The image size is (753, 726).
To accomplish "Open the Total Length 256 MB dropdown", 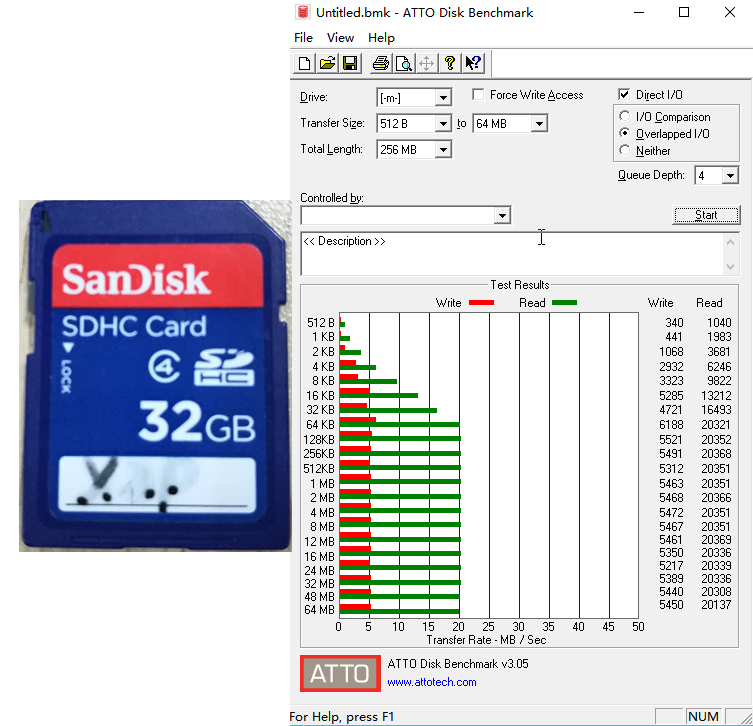I will pyautogui.click(x=443, y=149).
